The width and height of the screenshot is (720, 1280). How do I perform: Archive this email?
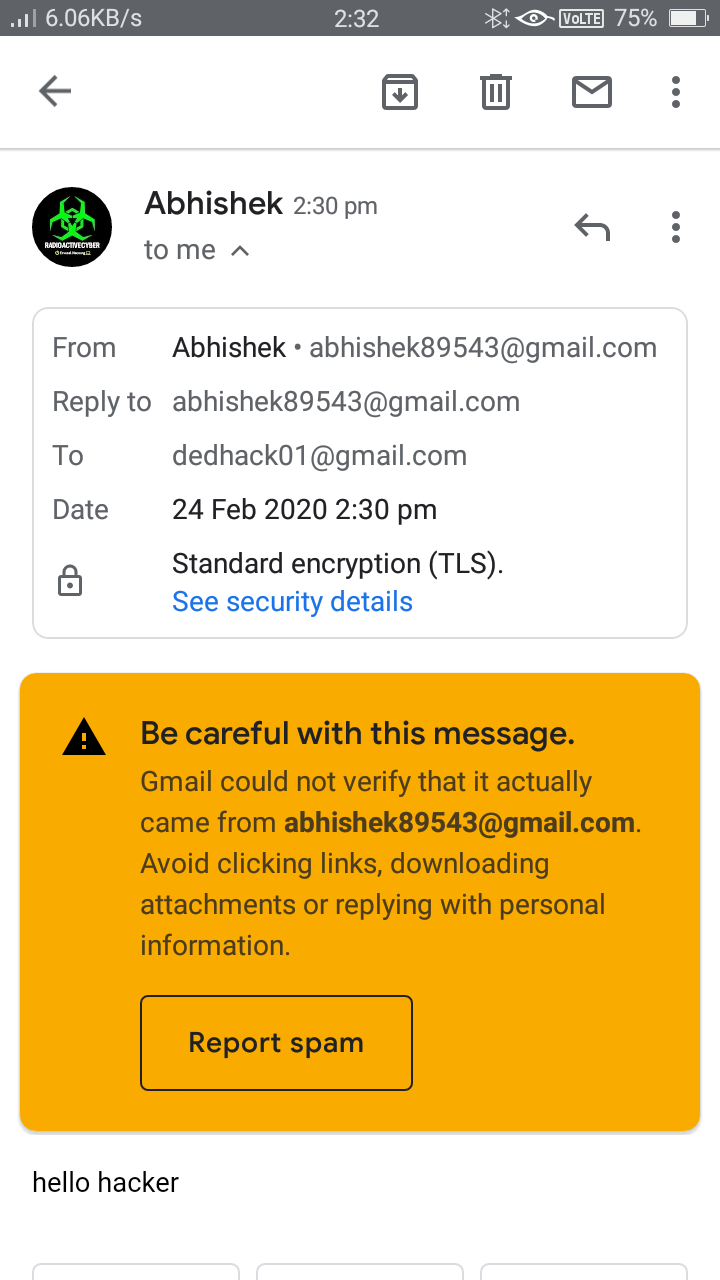tap(400, 92)
